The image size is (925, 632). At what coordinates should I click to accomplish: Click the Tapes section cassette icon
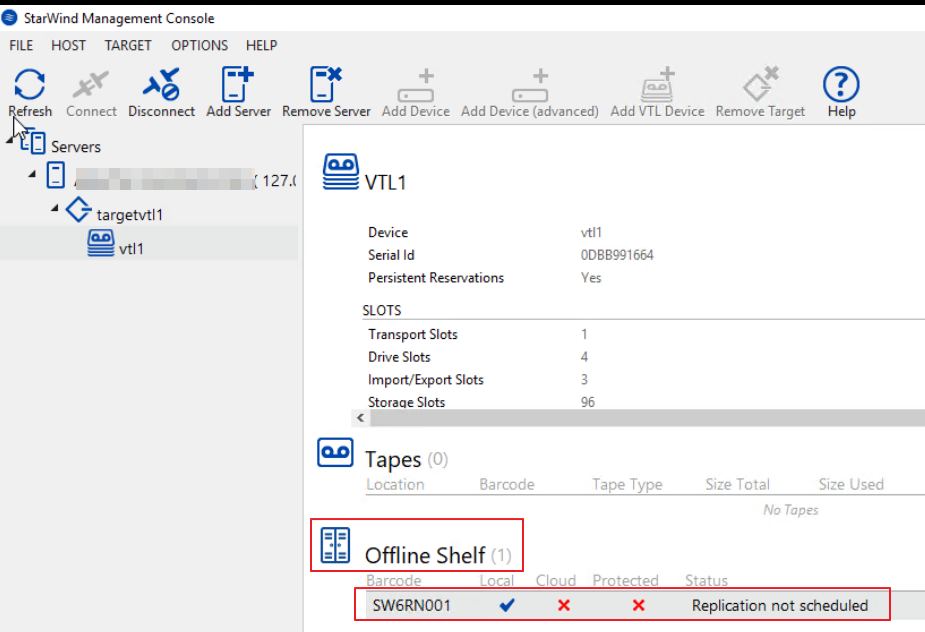point(335,453)
